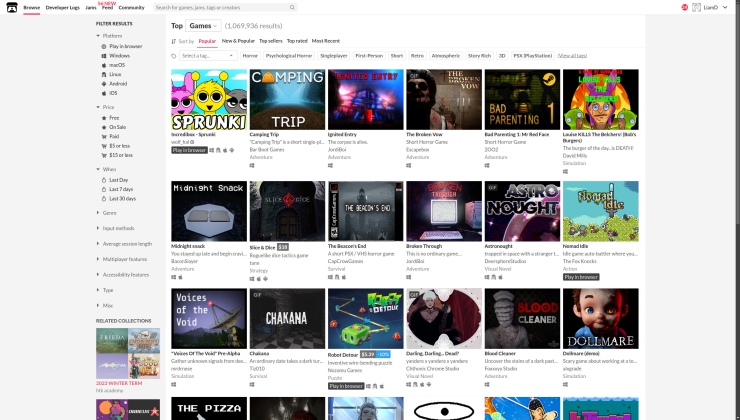
Task: Filter by Linux platform icon
Action: 104,74
